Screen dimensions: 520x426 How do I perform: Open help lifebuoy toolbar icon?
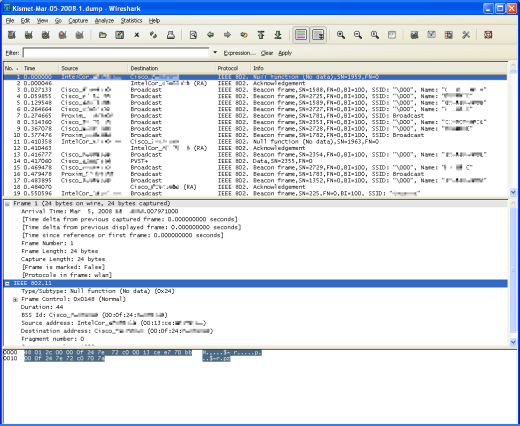pos(488,35)
